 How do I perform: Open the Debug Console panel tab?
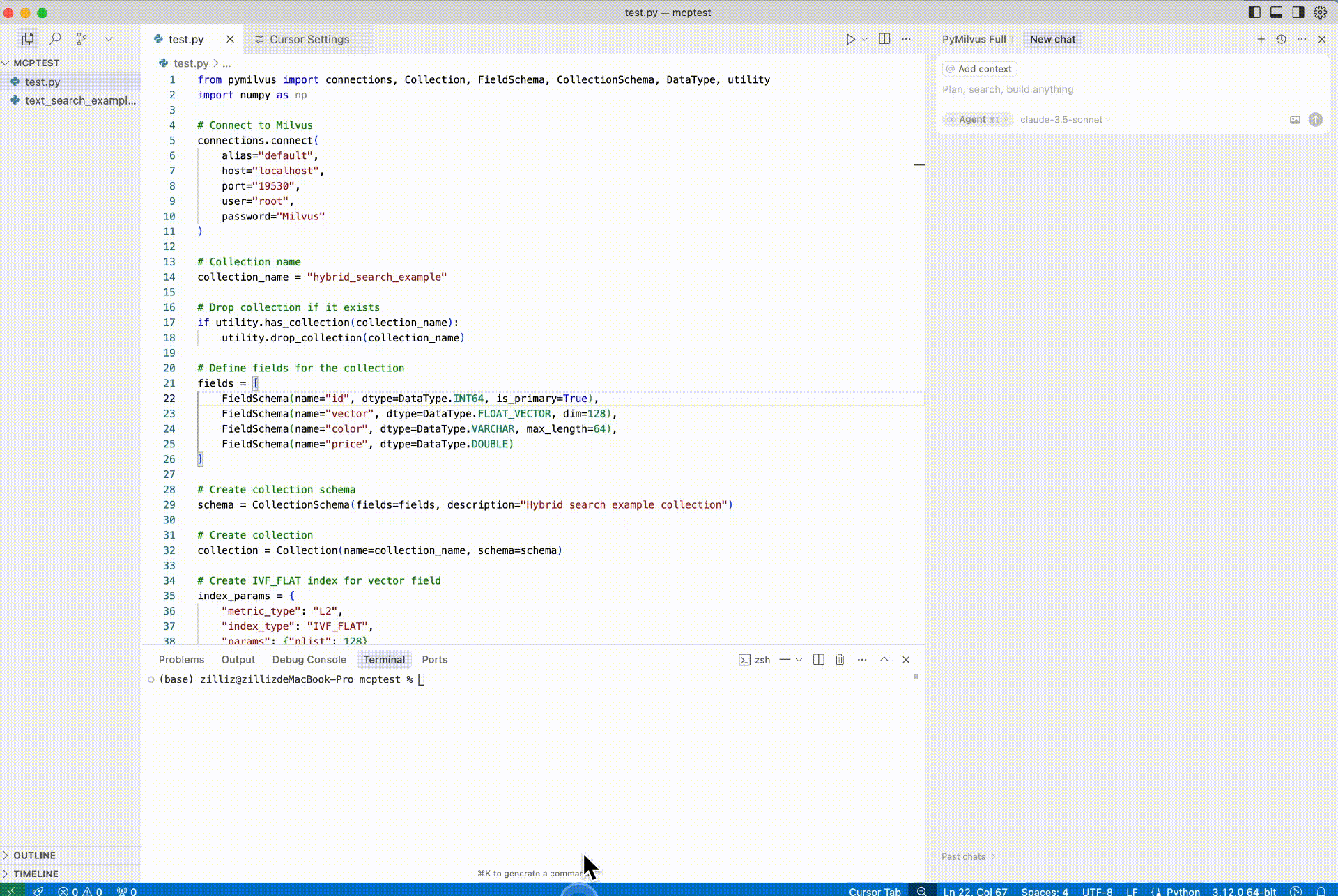[309, 659]
